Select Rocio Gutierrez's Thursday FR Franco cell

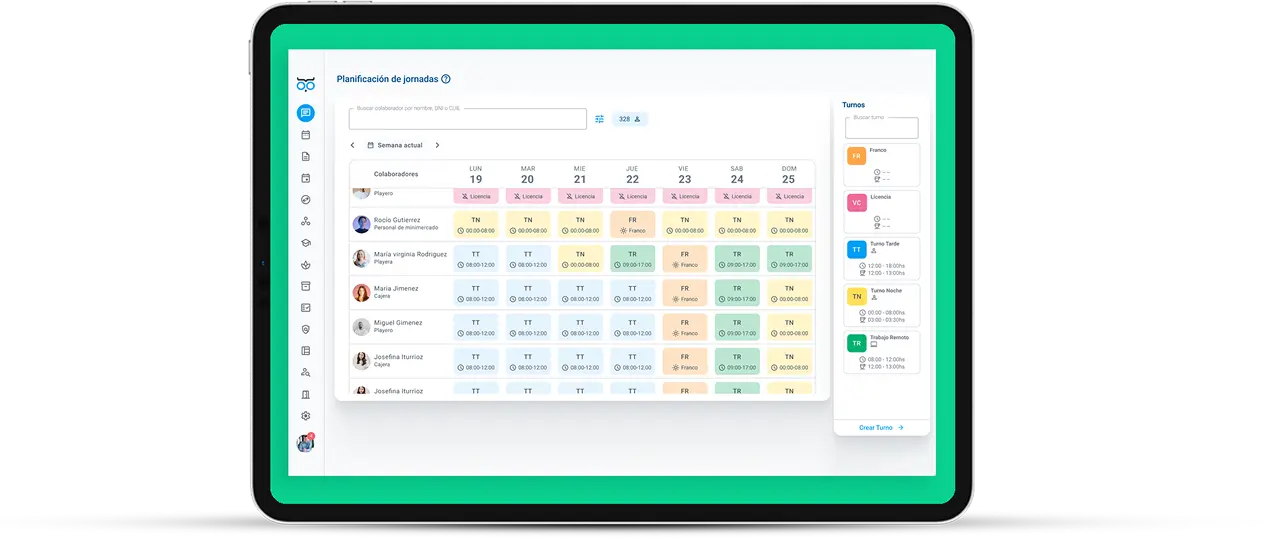click(x=632, y=224)
